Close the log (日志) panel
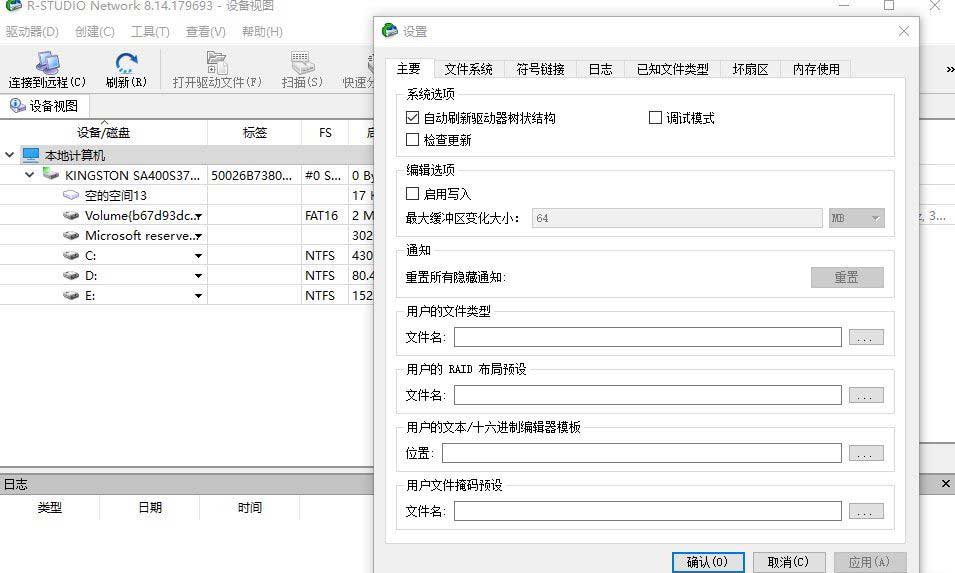955x573 pixels. coord(945,483)
